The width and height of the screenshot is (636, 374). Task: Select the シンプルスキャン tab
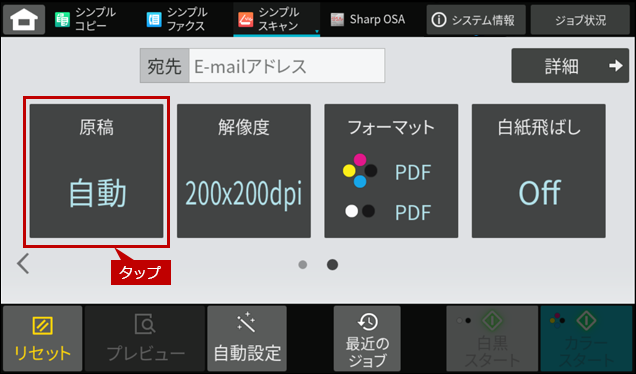coord(277,19)
